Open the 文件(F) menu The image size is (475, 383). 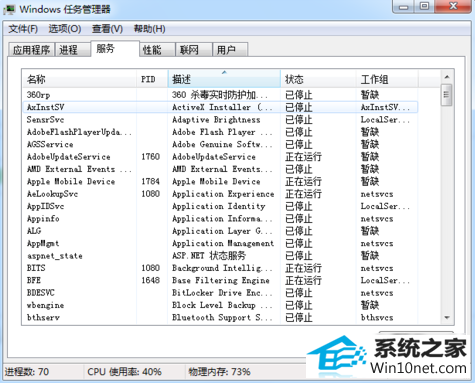click(x=23, y=29)
